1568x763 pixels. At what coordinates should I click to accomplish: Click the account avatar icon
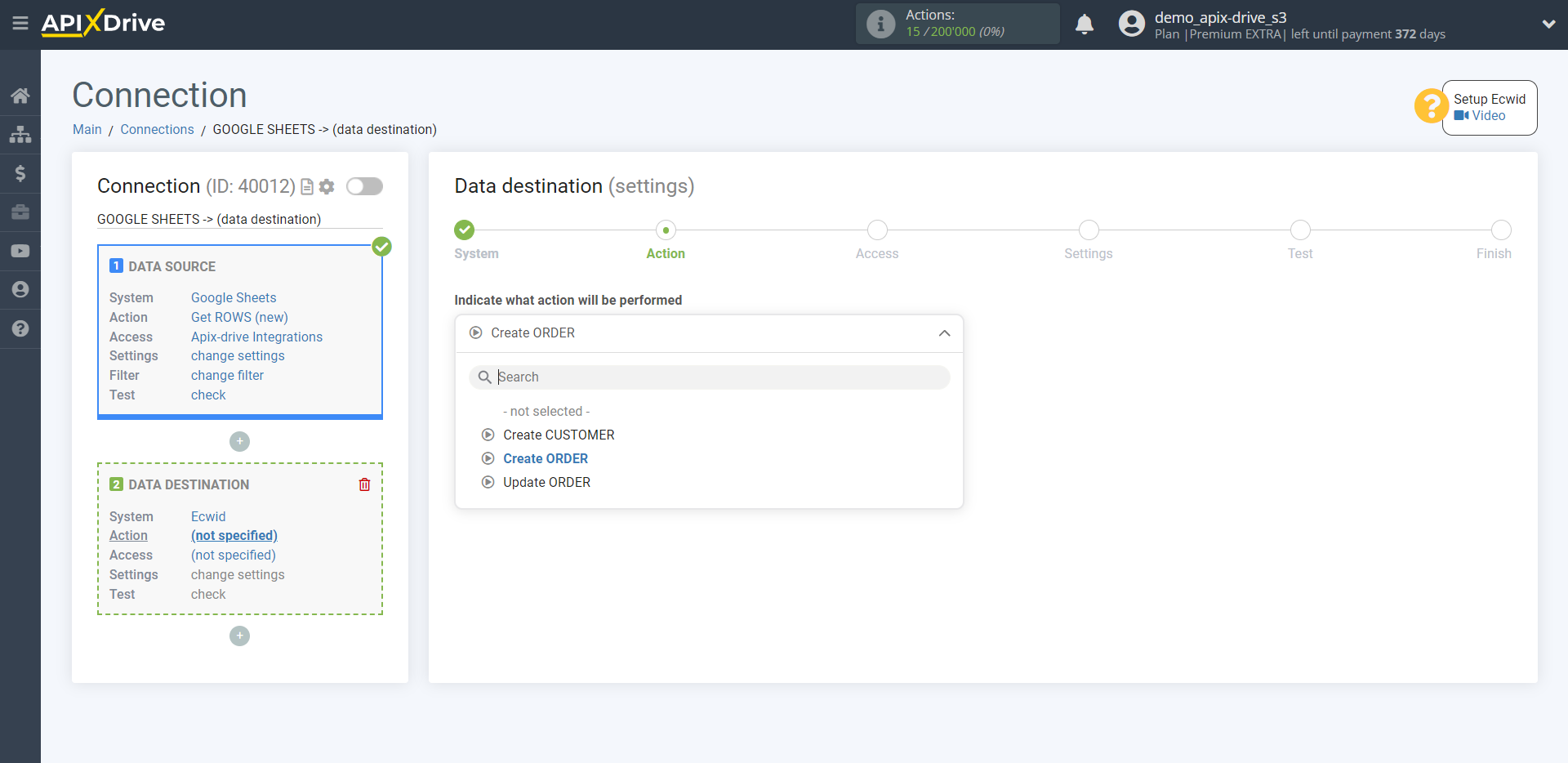tap(1132, 24)
